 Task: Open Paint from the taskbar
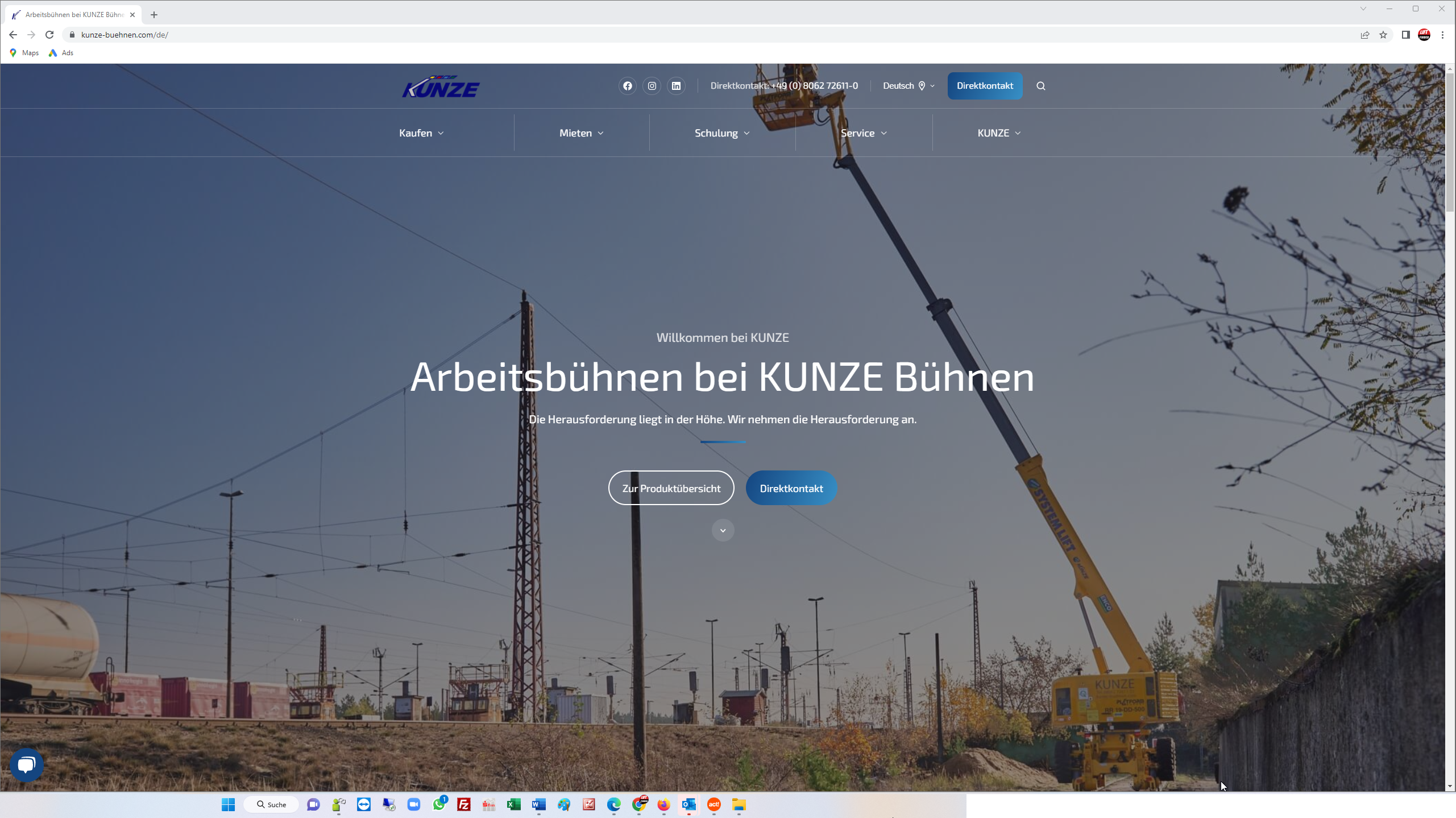tap(563, 804)
